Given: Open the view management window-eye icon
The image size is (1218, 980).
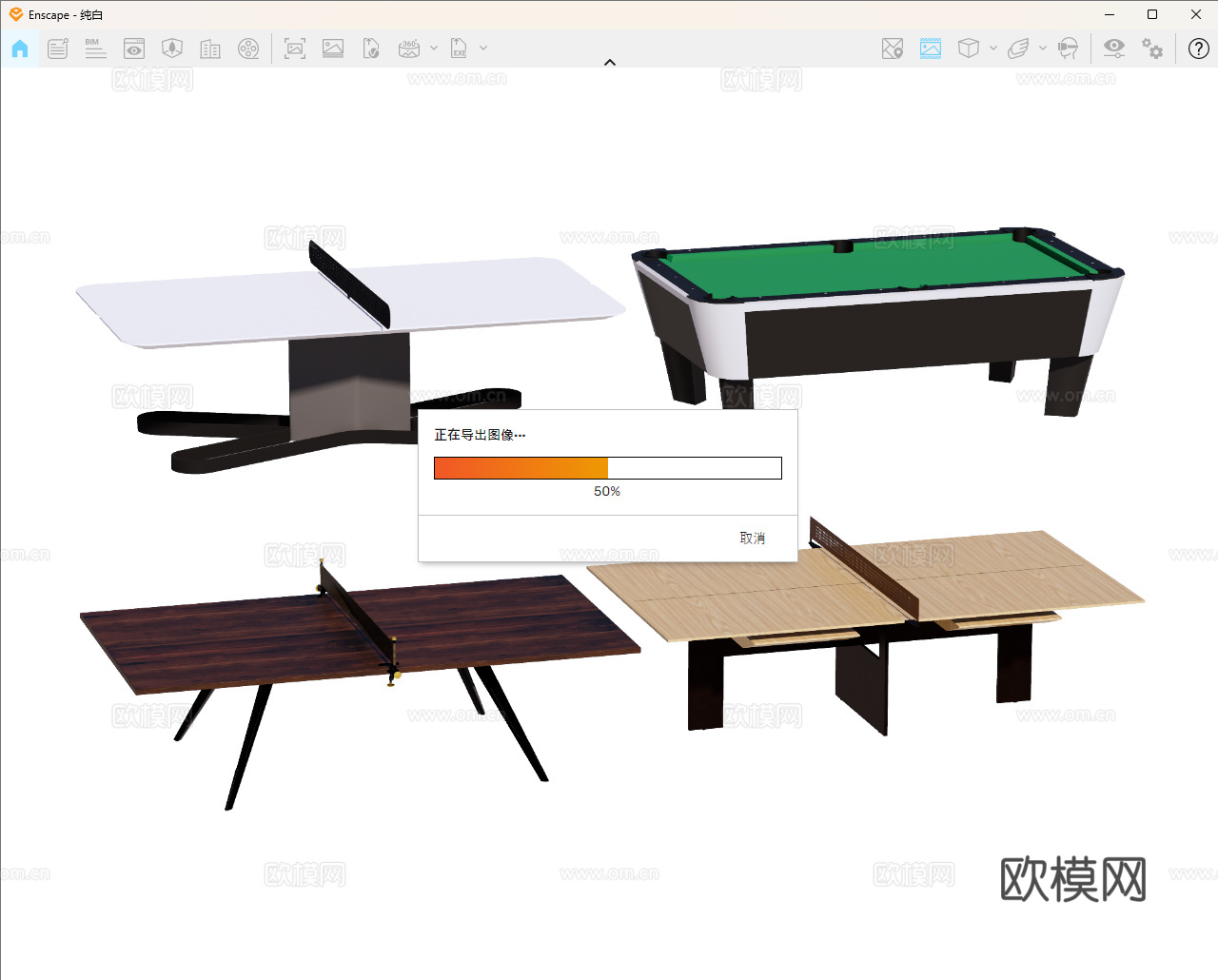Looking at the screenshot, I should (x=134, y=49).
